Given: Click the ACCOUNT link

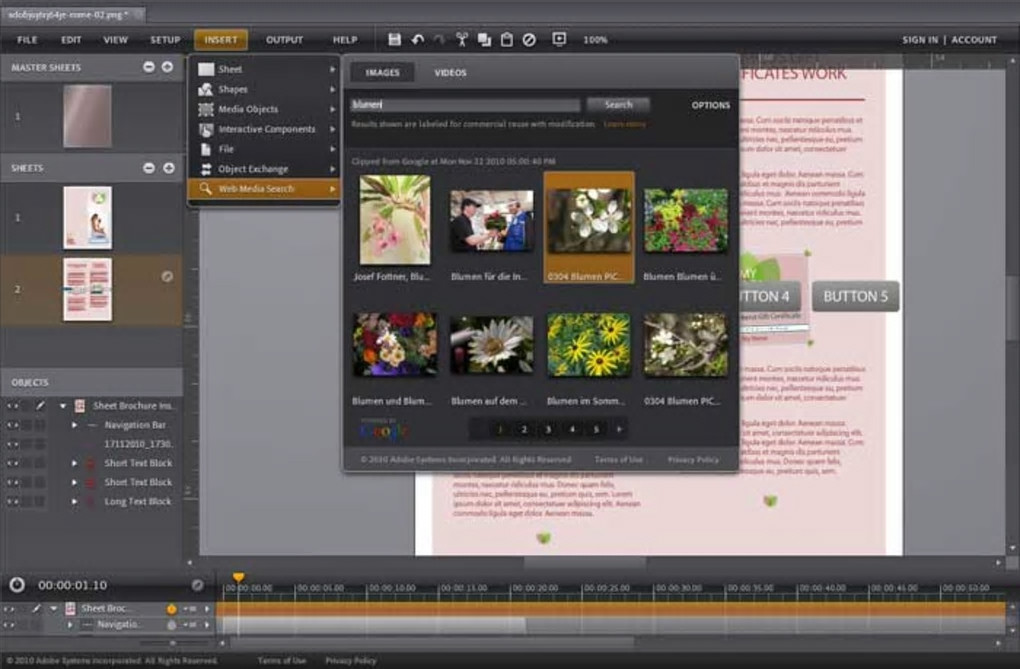Looking at the screenshot, I should 974,40.
